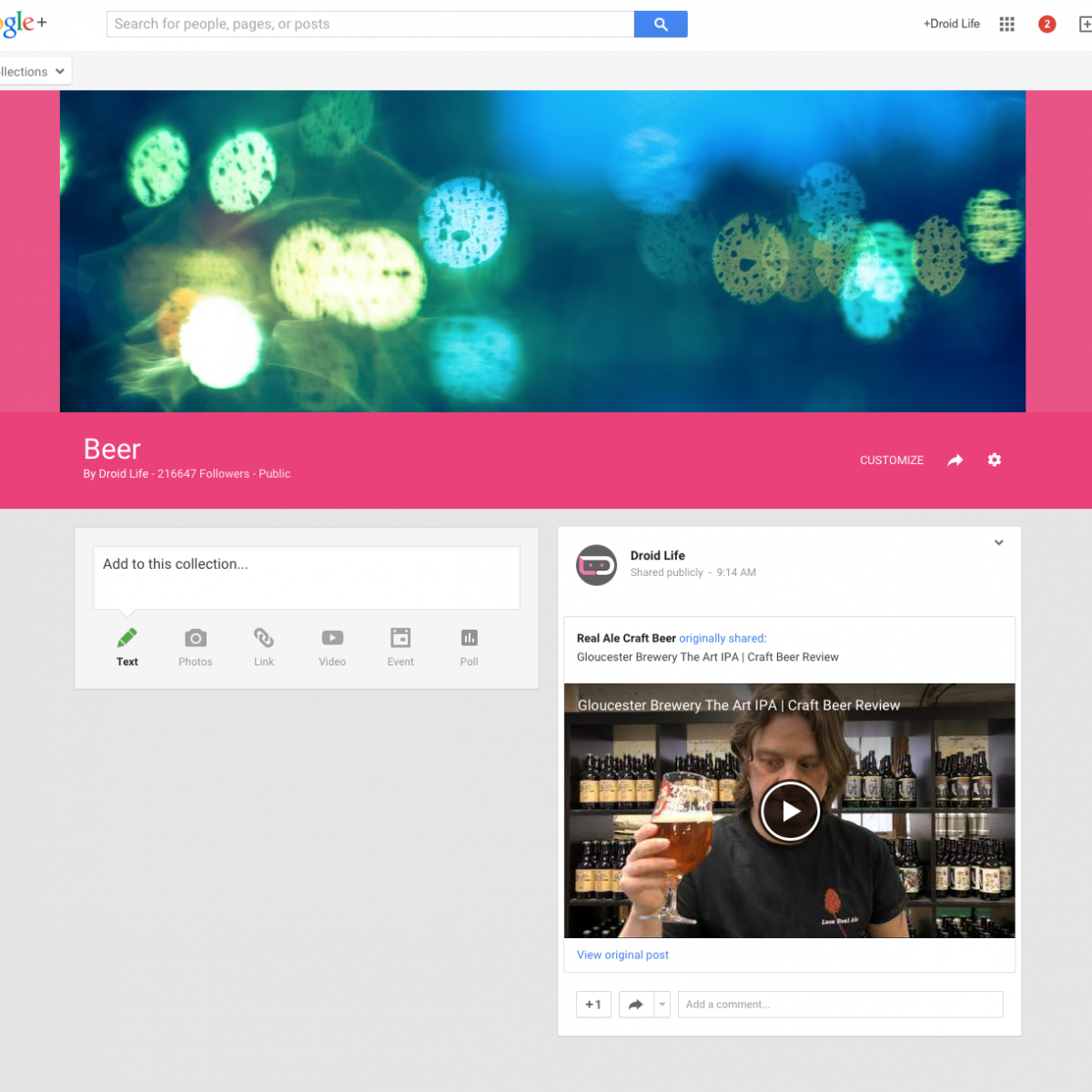Image resolution: width=1092 pixels, height=1092 pixels.
Task: Click Real Ale Craft Beer name
Action: pyautogui.click(x=626, y=638)
